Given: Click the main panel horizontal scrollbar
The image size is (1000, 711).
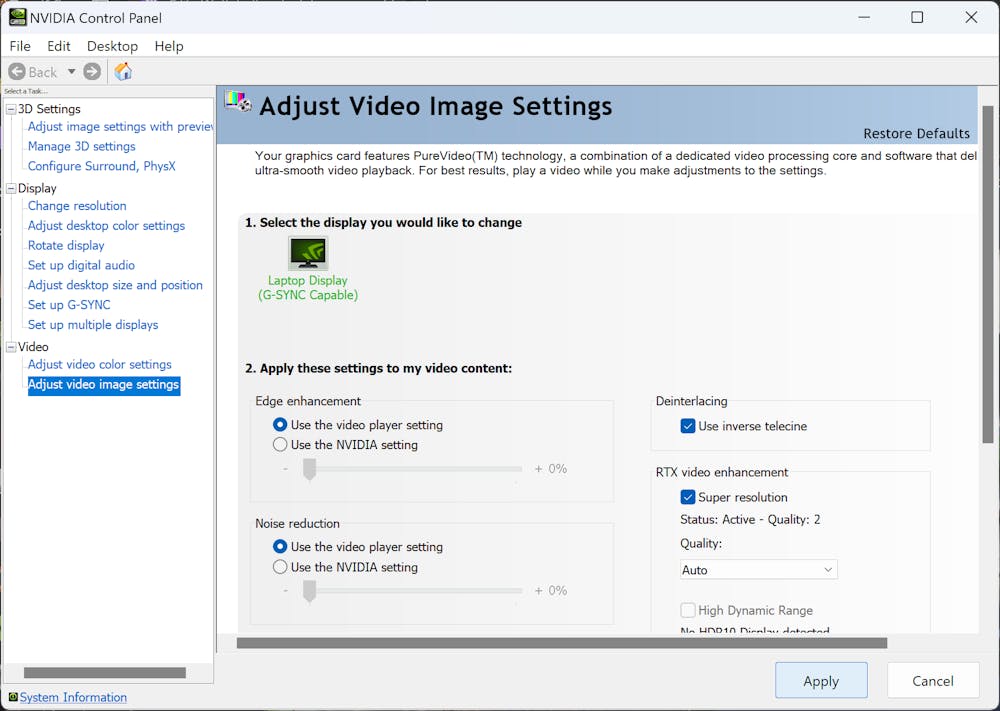Looking at the screenshot, I should click(x=561, y=643).
